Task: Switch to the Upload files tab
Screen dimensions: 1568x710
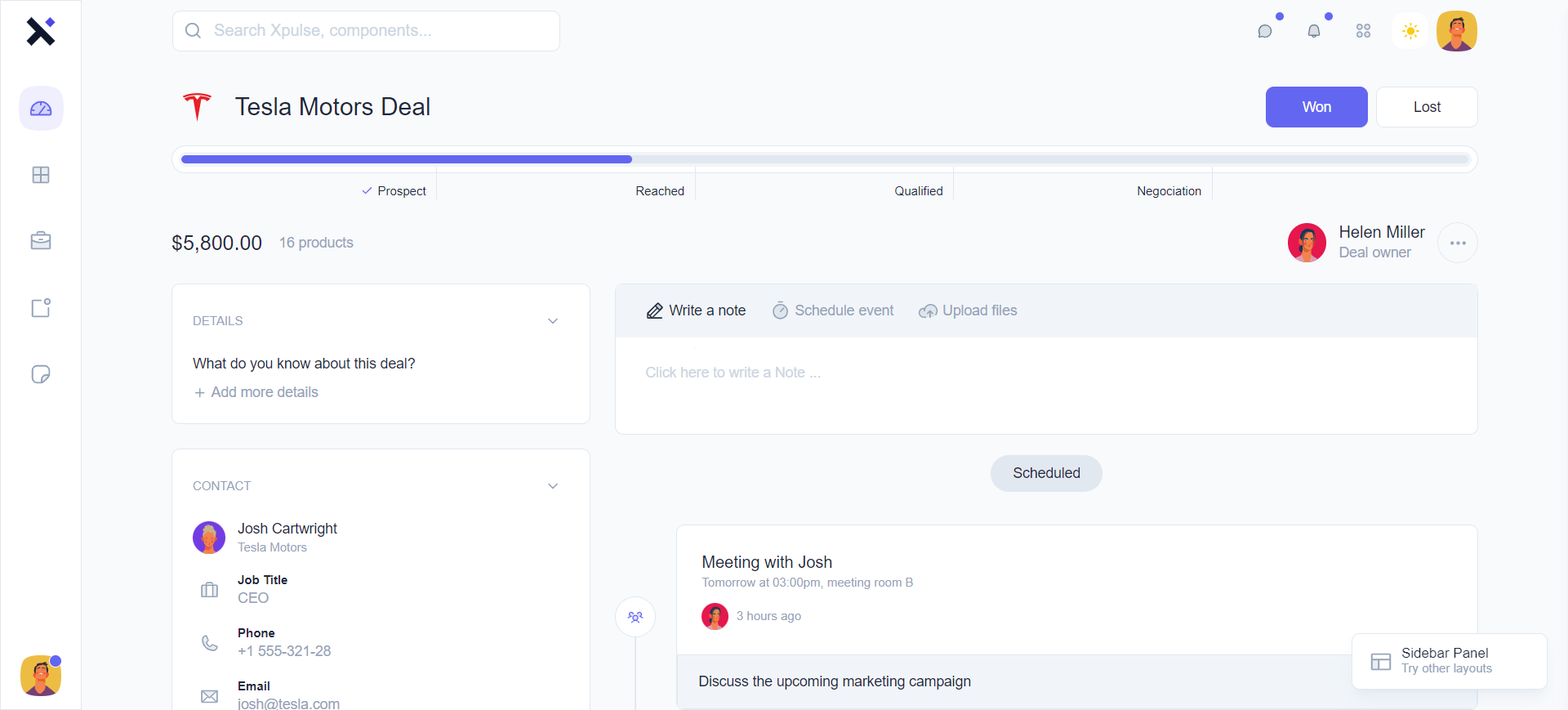Action: point(968,310)
